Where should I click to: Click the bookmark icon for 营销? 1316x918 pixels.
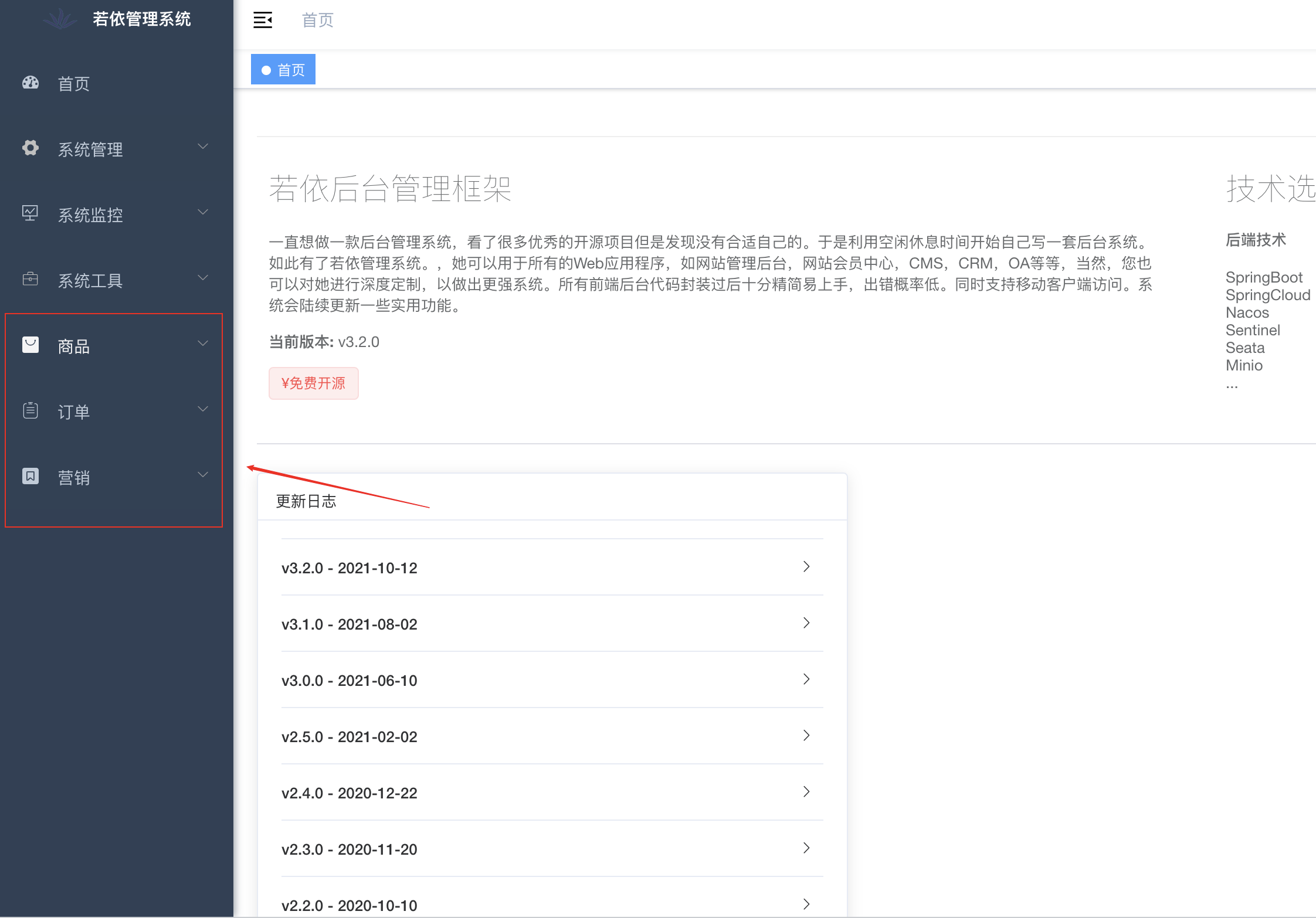pyautogui.click(x=30, y=476)
